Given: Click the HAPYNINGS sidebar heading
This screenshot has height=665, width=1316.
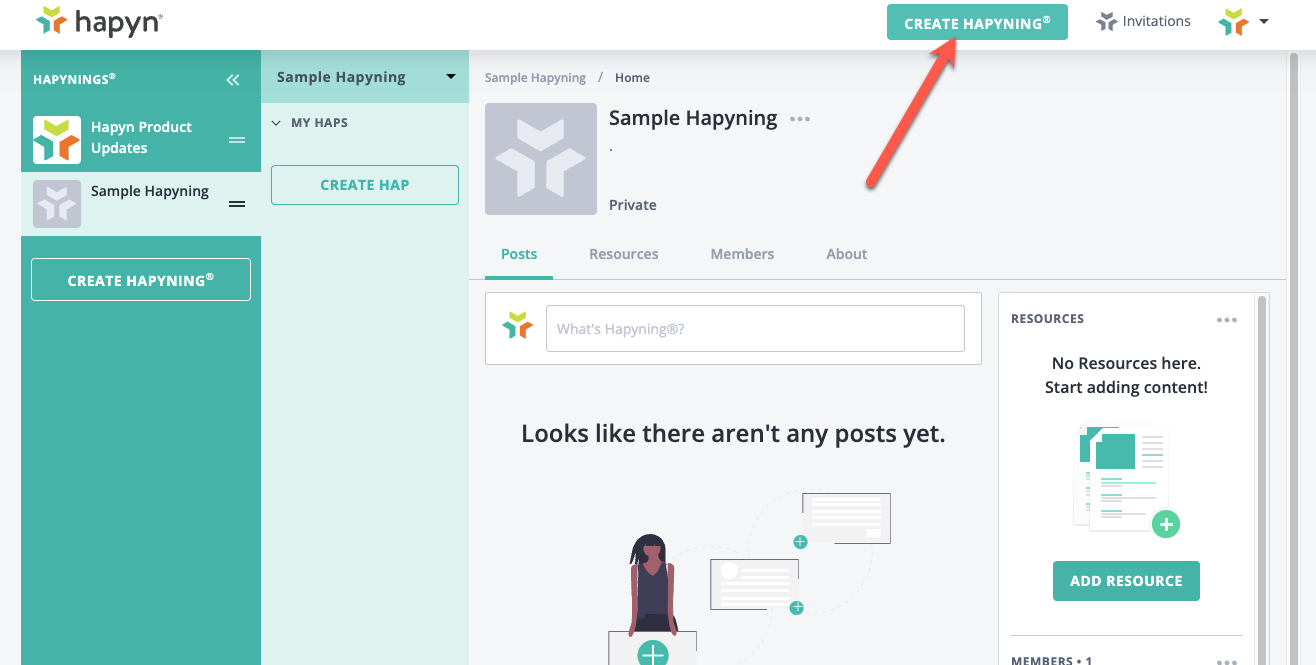Looking at the screenshot, I should click(x=74, y=79).
